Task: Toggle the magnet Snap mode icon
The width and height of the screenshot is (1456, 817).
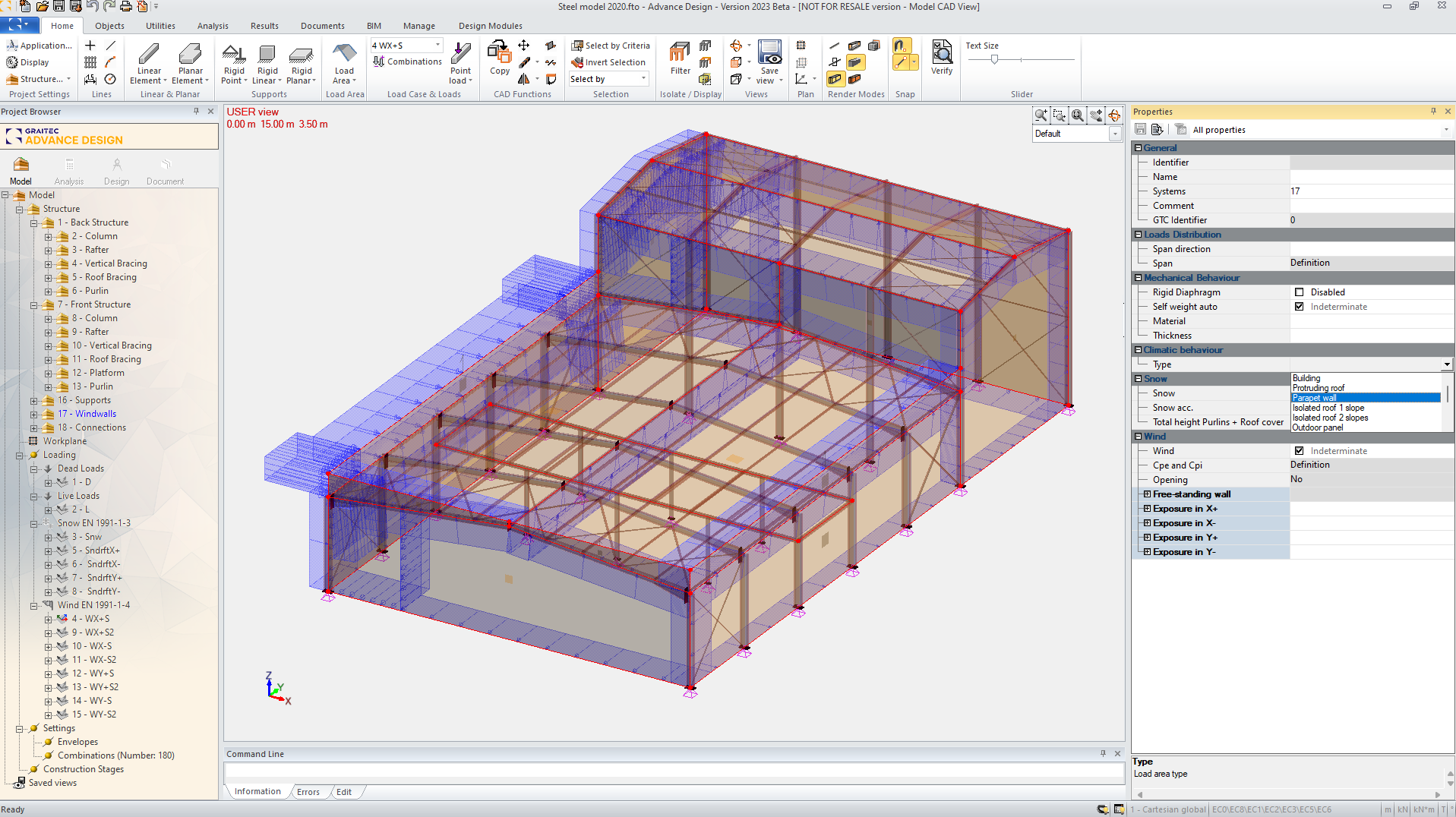Action: point(901,46)
